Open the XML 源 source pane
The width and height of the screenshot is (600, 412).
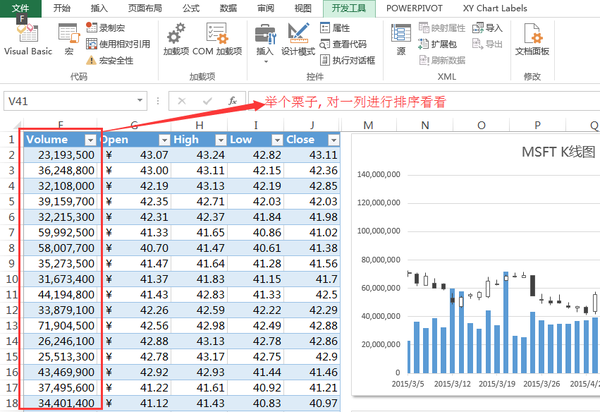[401, 39]
